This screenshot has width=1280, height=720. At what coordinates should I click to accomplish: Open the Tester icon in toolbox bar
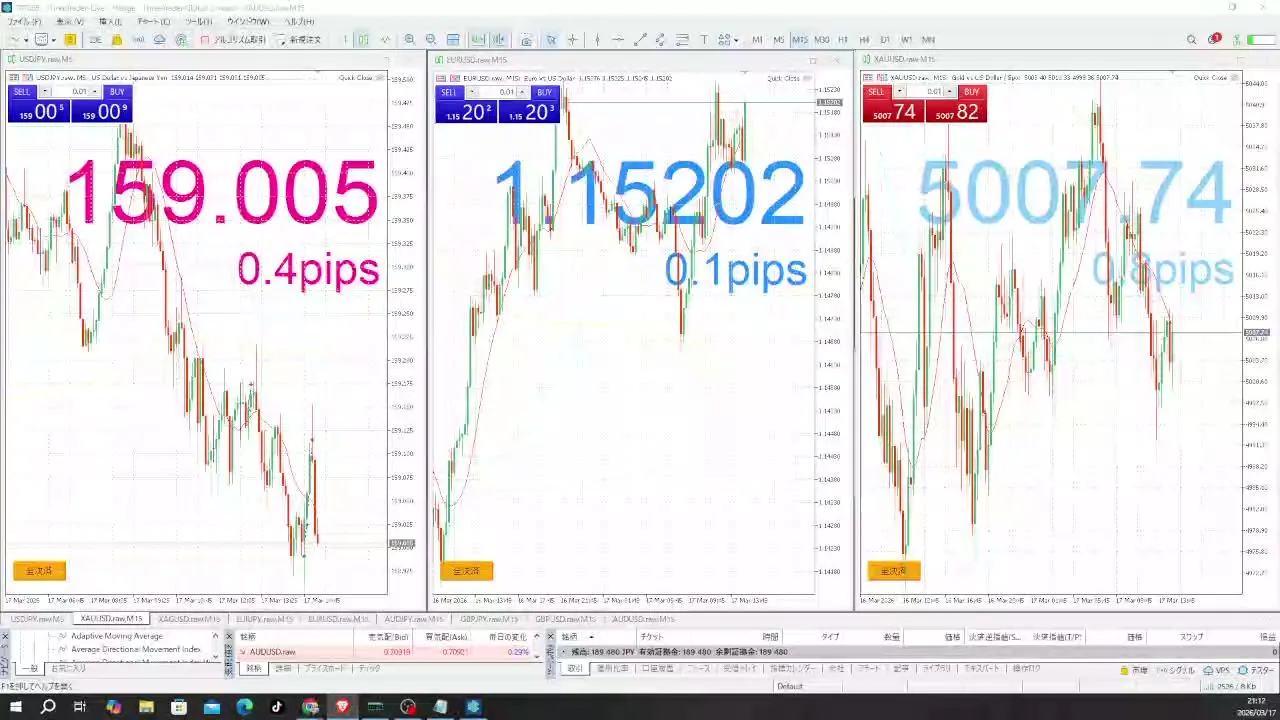(1242, 670)
